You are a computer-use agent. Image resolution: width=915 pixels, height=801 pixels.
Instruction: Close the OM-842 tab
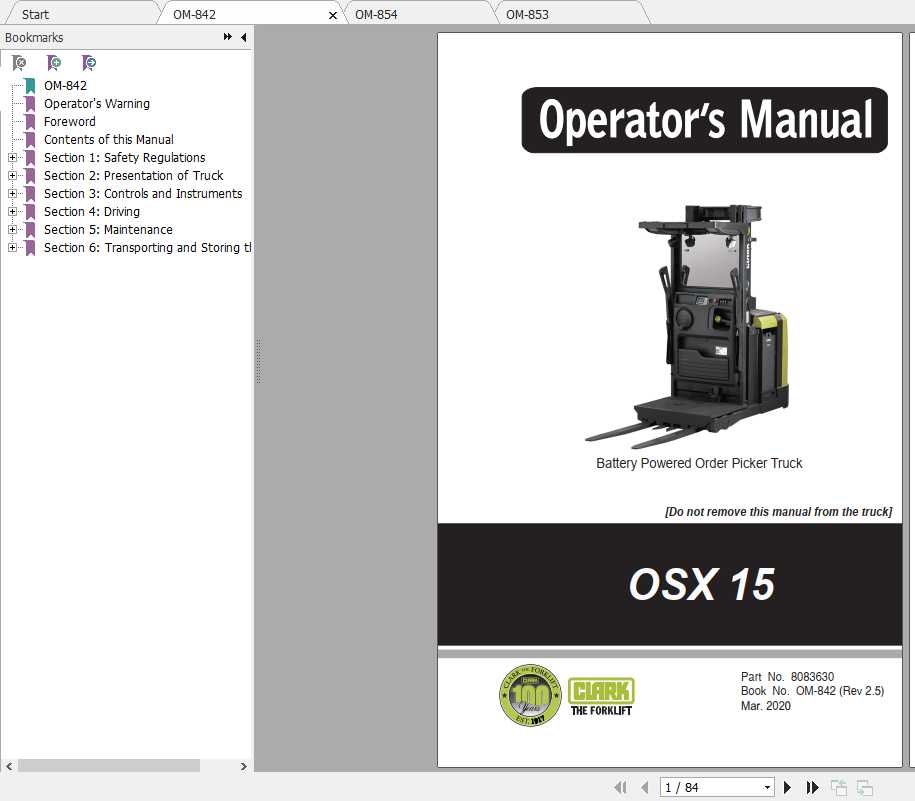[x=333, y=15]
